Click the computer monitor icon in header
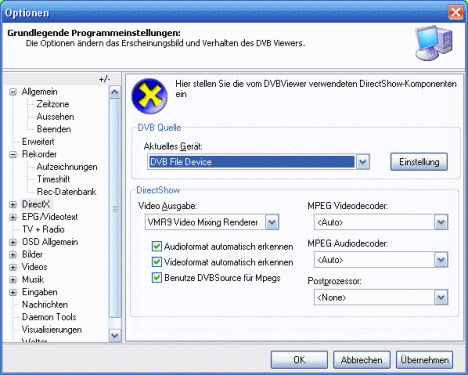Screen dimensions: 468x375 [434, 43]
